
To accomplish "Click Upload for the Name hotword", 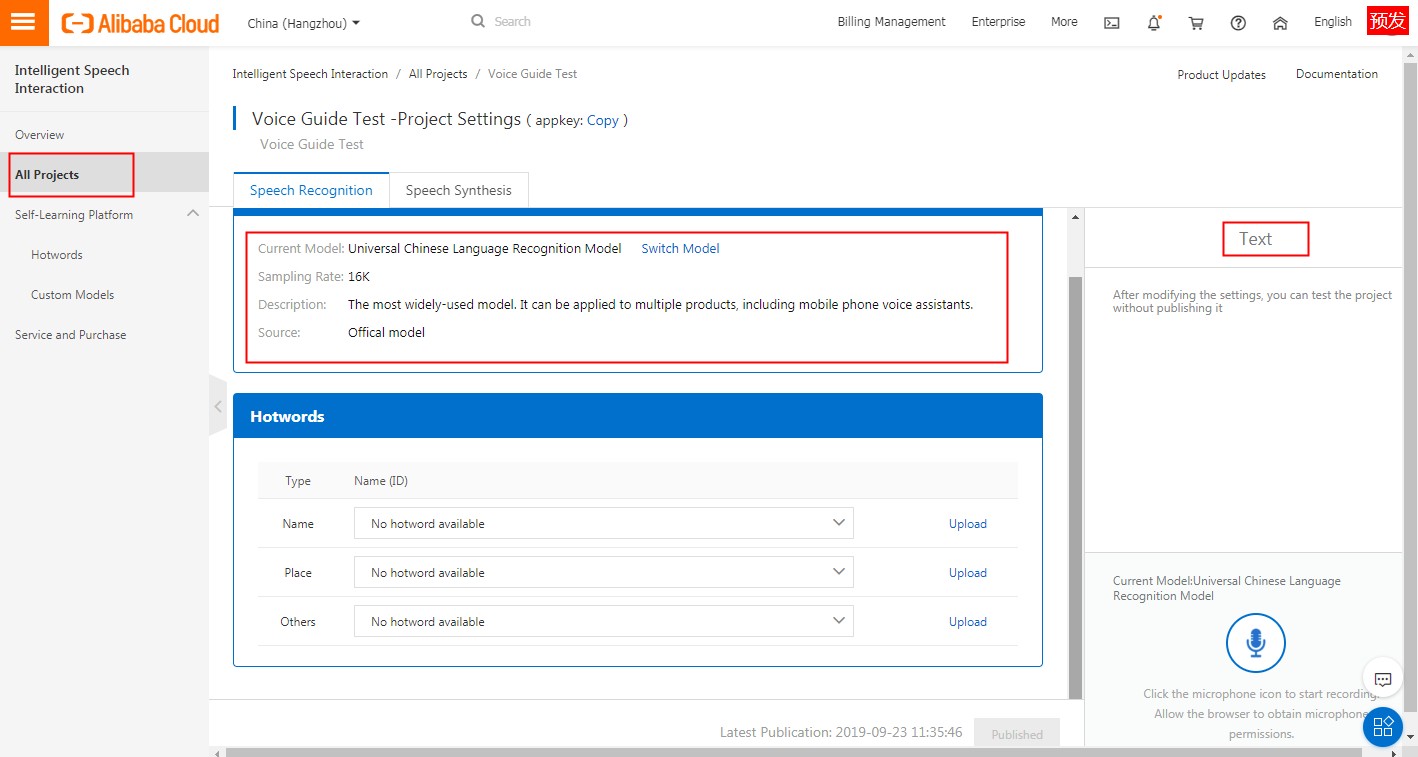I will [x=967, y=524].
